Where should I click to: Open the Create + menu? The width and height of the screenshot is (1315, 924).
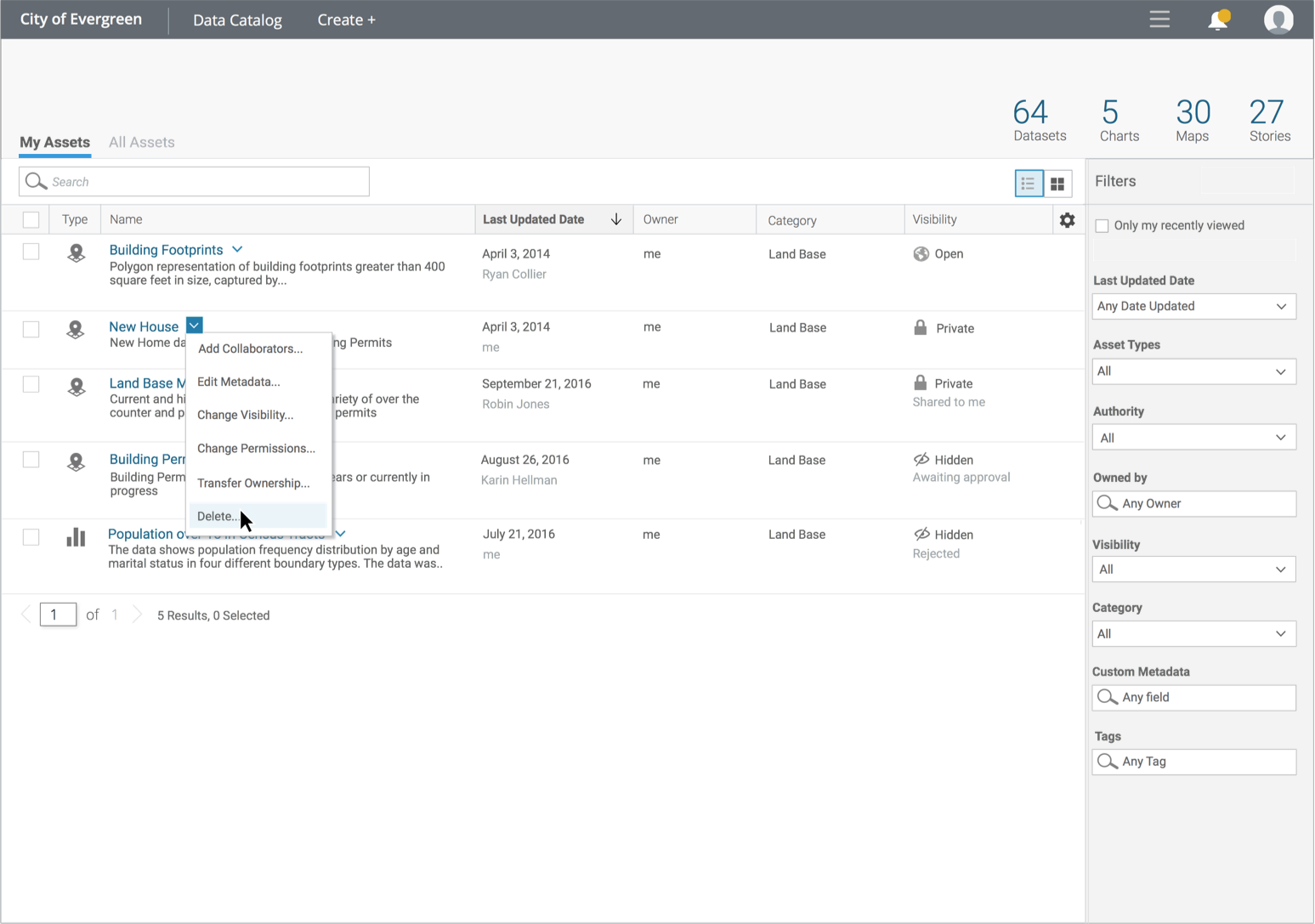click(x=346, y=20)
